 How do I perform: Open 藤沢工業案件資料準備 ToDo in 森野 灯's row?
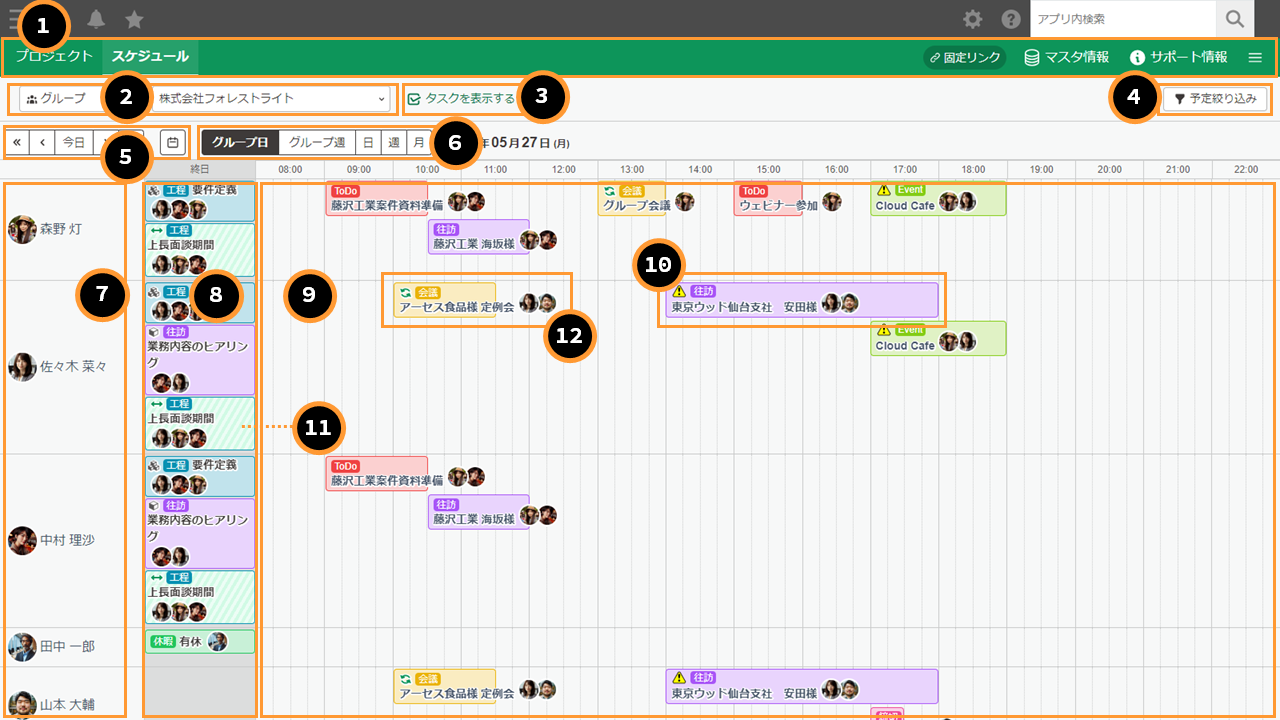[x=377, y=198]
